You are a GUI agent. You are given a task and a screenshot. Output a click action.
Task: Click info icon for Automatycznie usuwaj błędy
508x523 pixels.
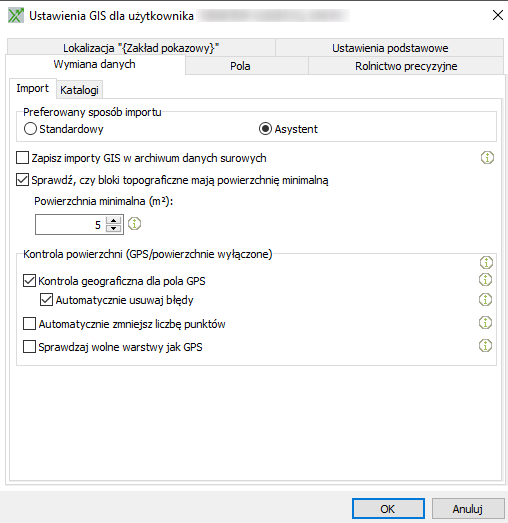tap(485, 300)
